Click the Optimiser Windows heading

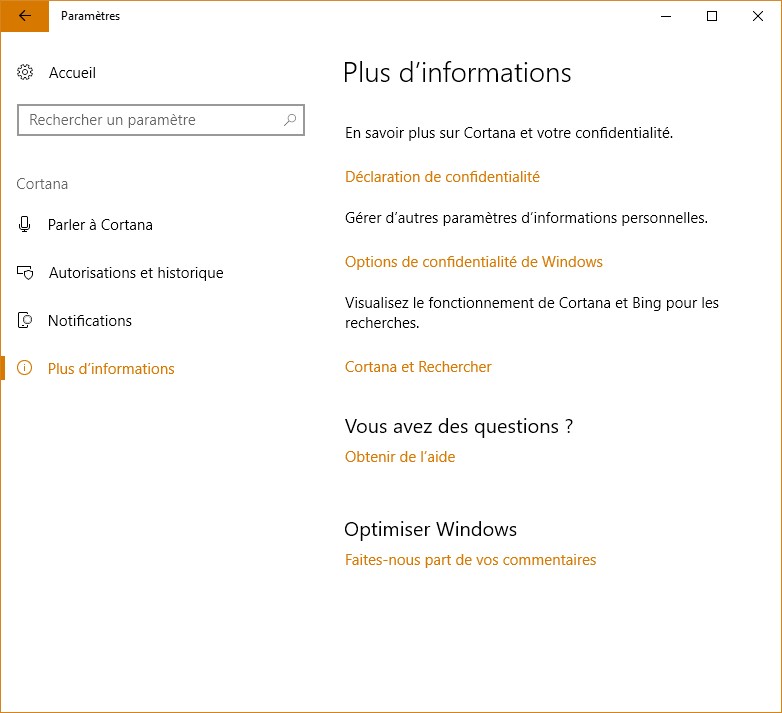pyautogui.click(x=430, y=529)
